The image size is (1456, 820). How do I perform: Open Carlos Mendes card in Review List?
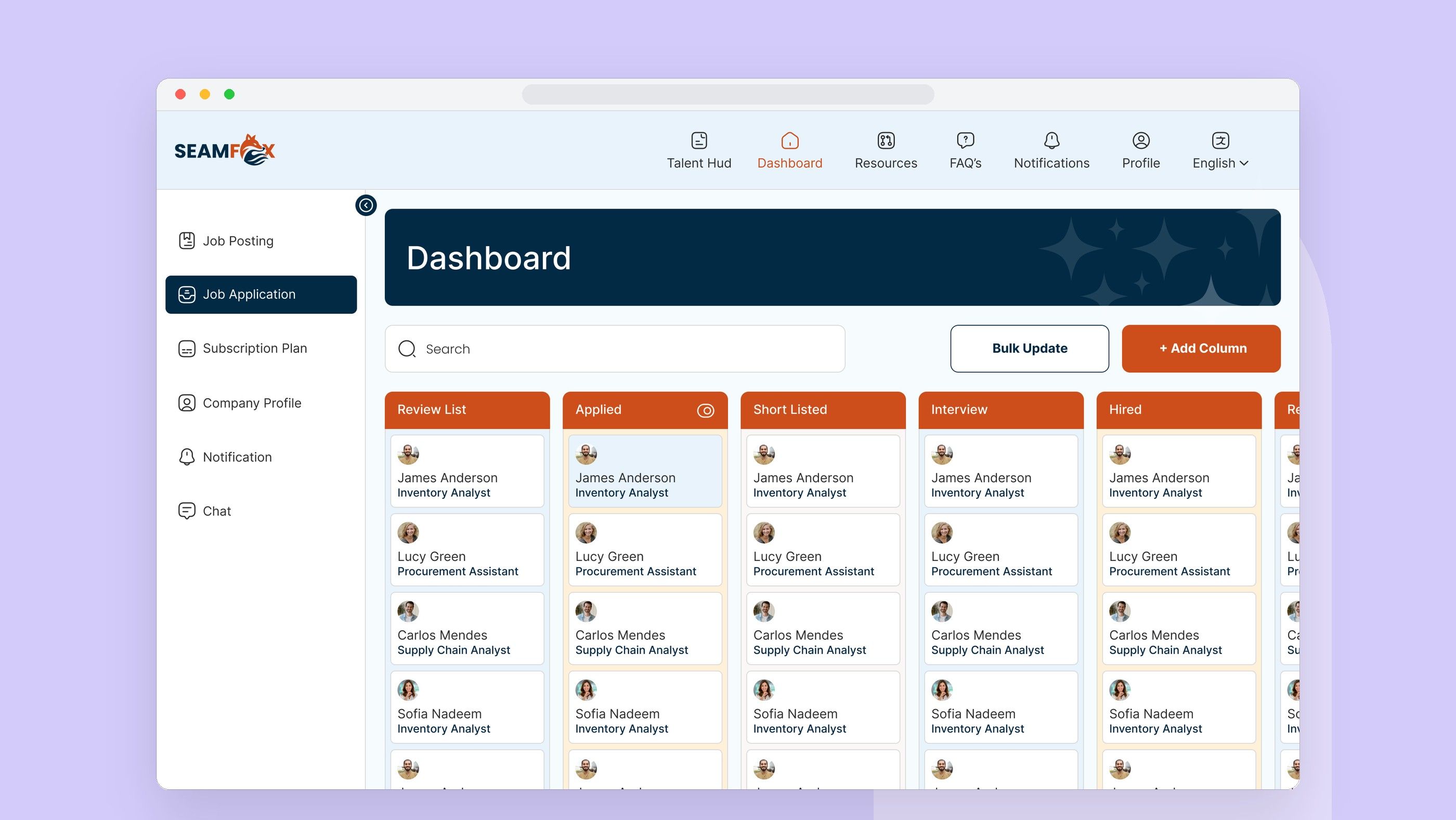467,629
